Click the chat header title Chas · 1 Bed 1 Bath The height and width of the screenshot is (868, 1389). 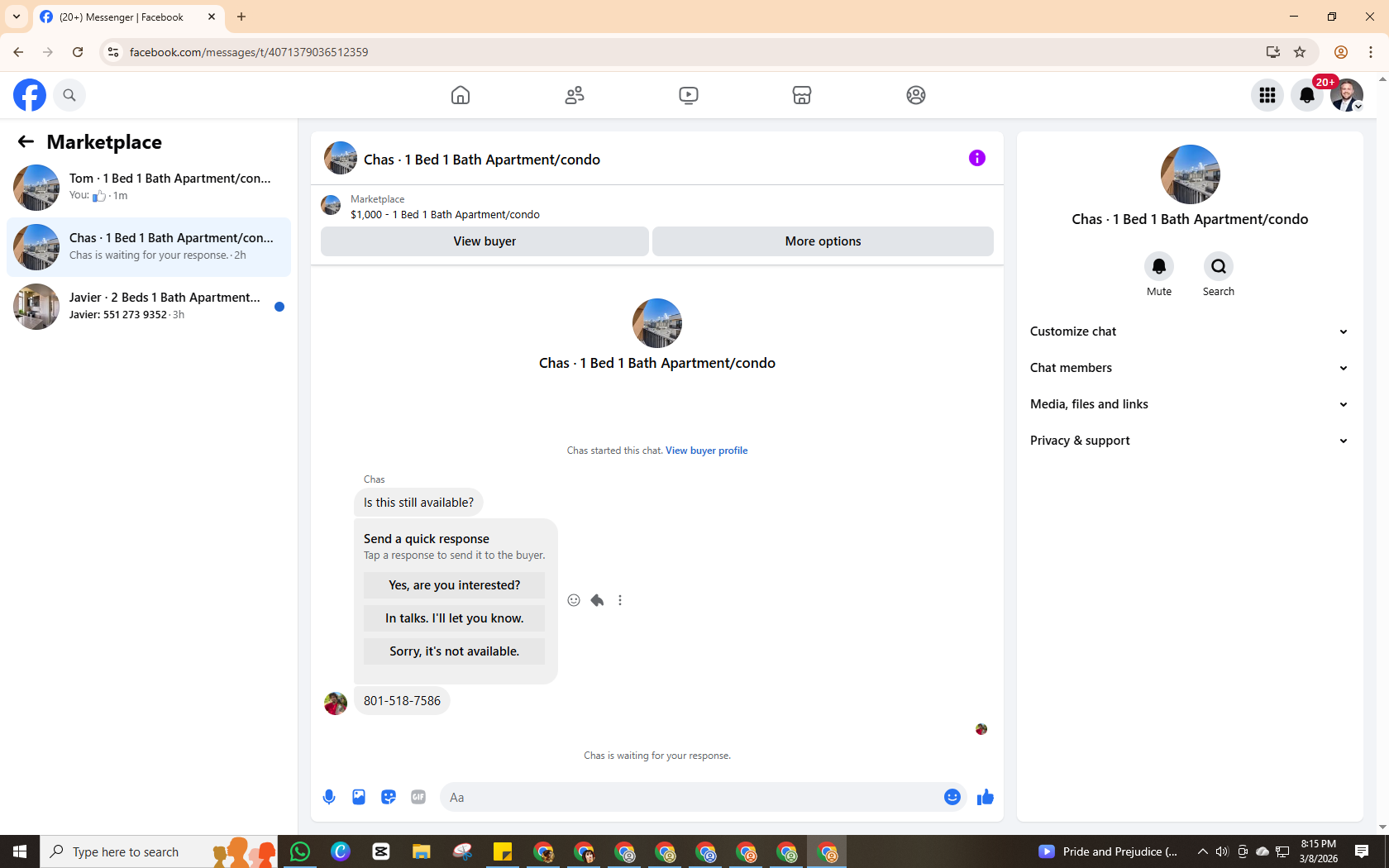(482, 160)
